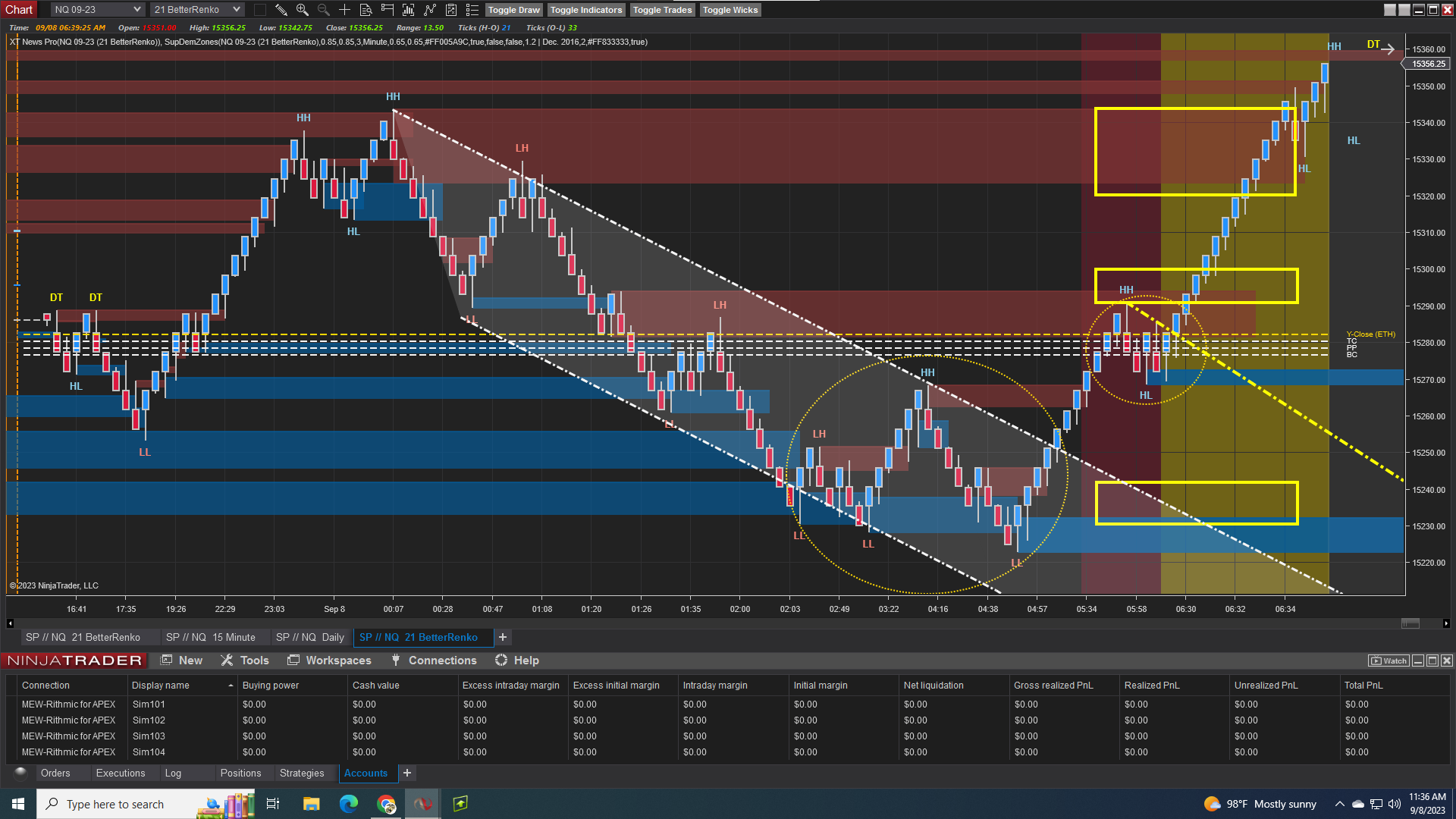Click the 15356.25 current price marker
Screen dimensions: 1456x819
pyautogui.click(x=1429, y=64)
